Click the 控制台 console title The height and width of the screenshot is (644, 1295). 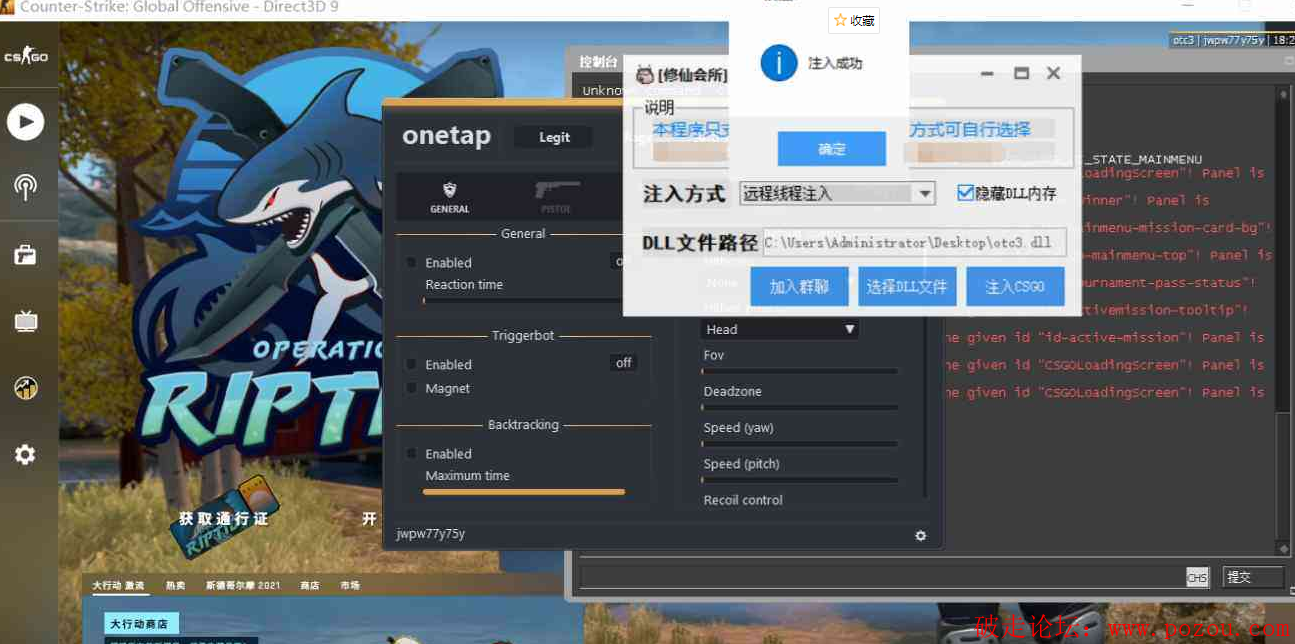coord(599,62)
